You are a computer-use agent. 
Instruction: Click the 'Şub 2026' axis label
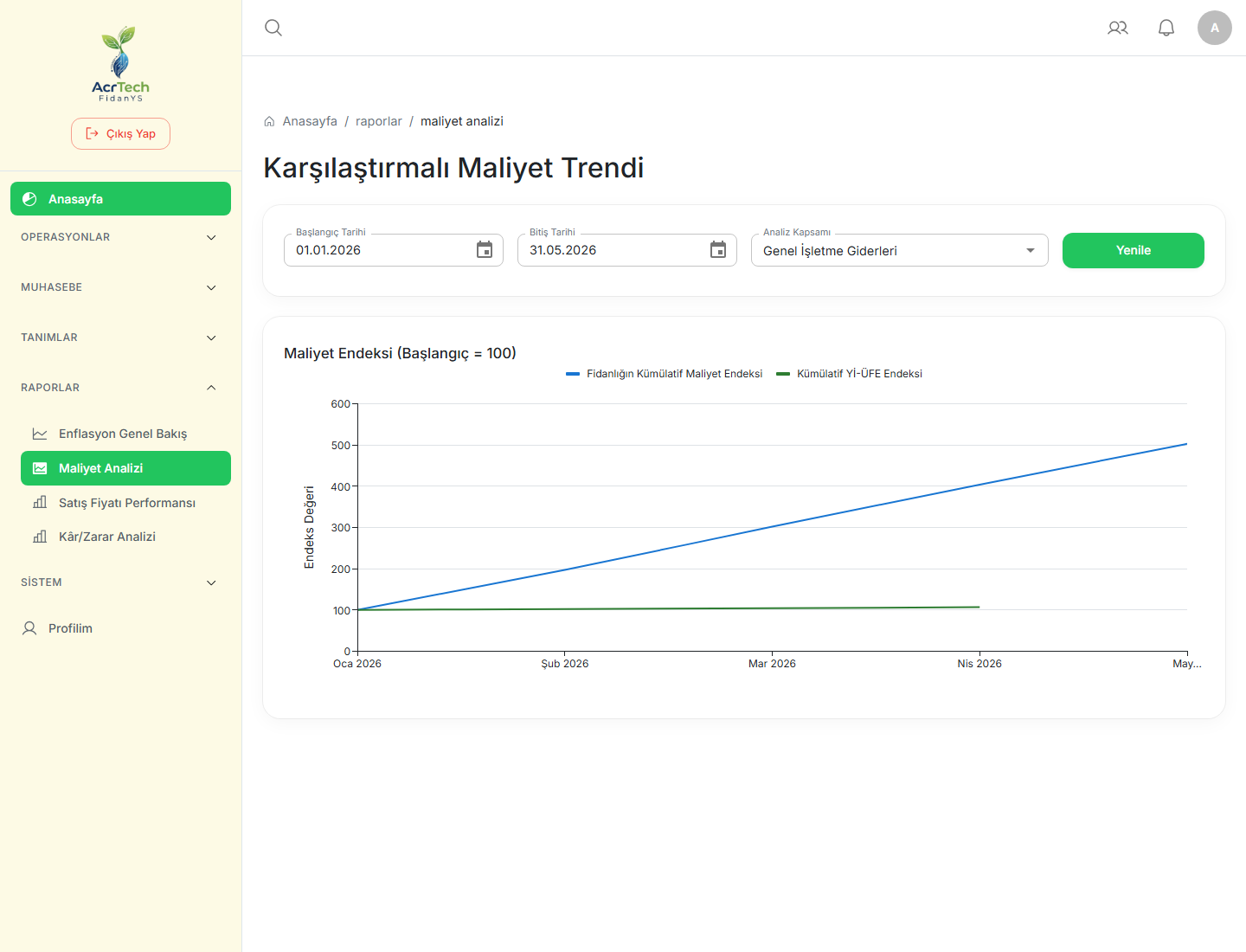click(565, 664)
